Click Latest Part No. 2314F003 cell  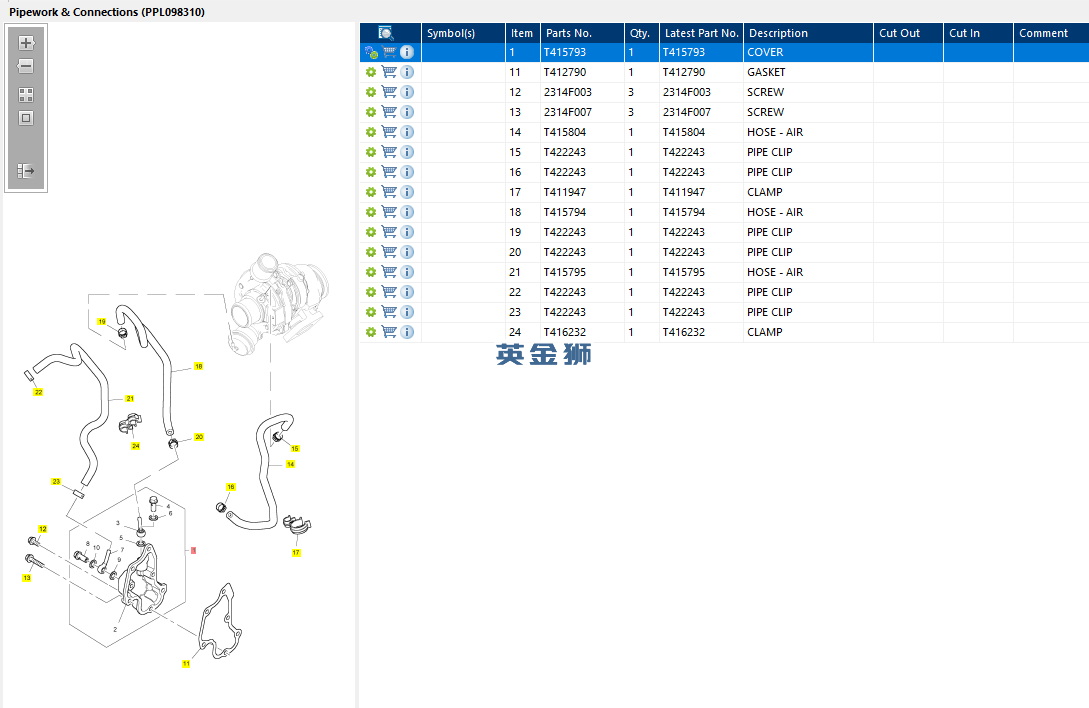pos(701,92)
